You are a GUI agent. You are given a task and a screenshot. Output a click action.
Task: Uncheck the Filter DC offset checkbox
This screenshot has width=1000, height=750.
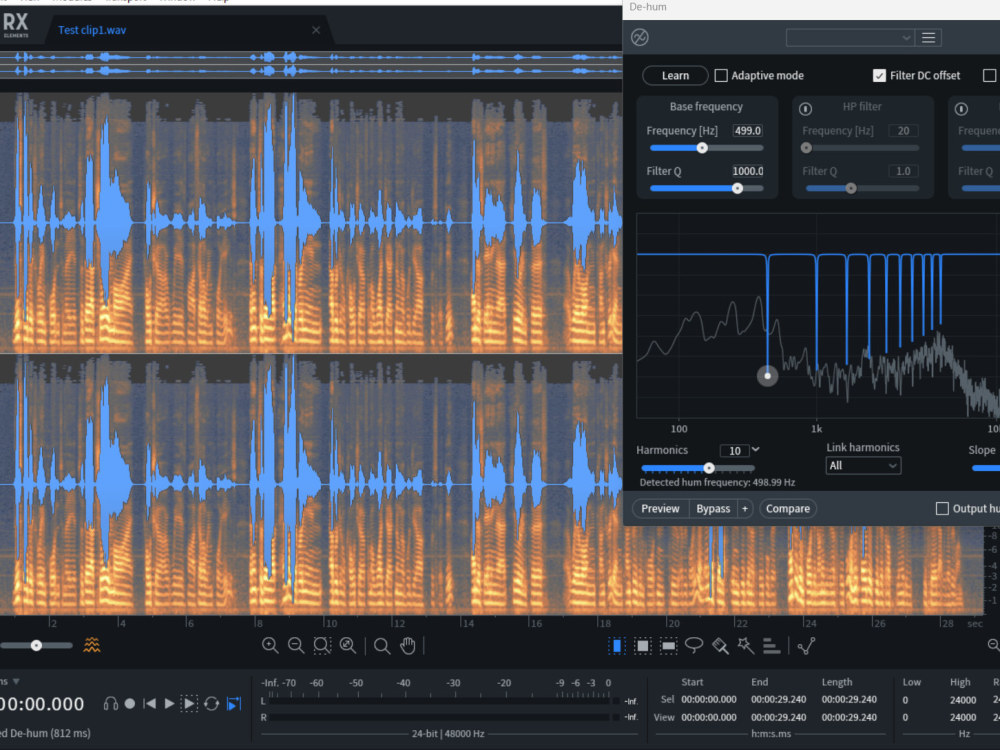pos(879,76)
